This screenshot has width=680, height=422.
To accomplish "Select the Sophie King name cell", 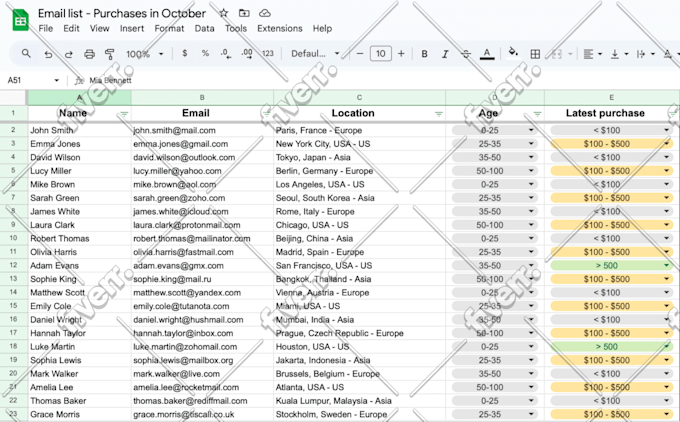I will click(79, 279).
